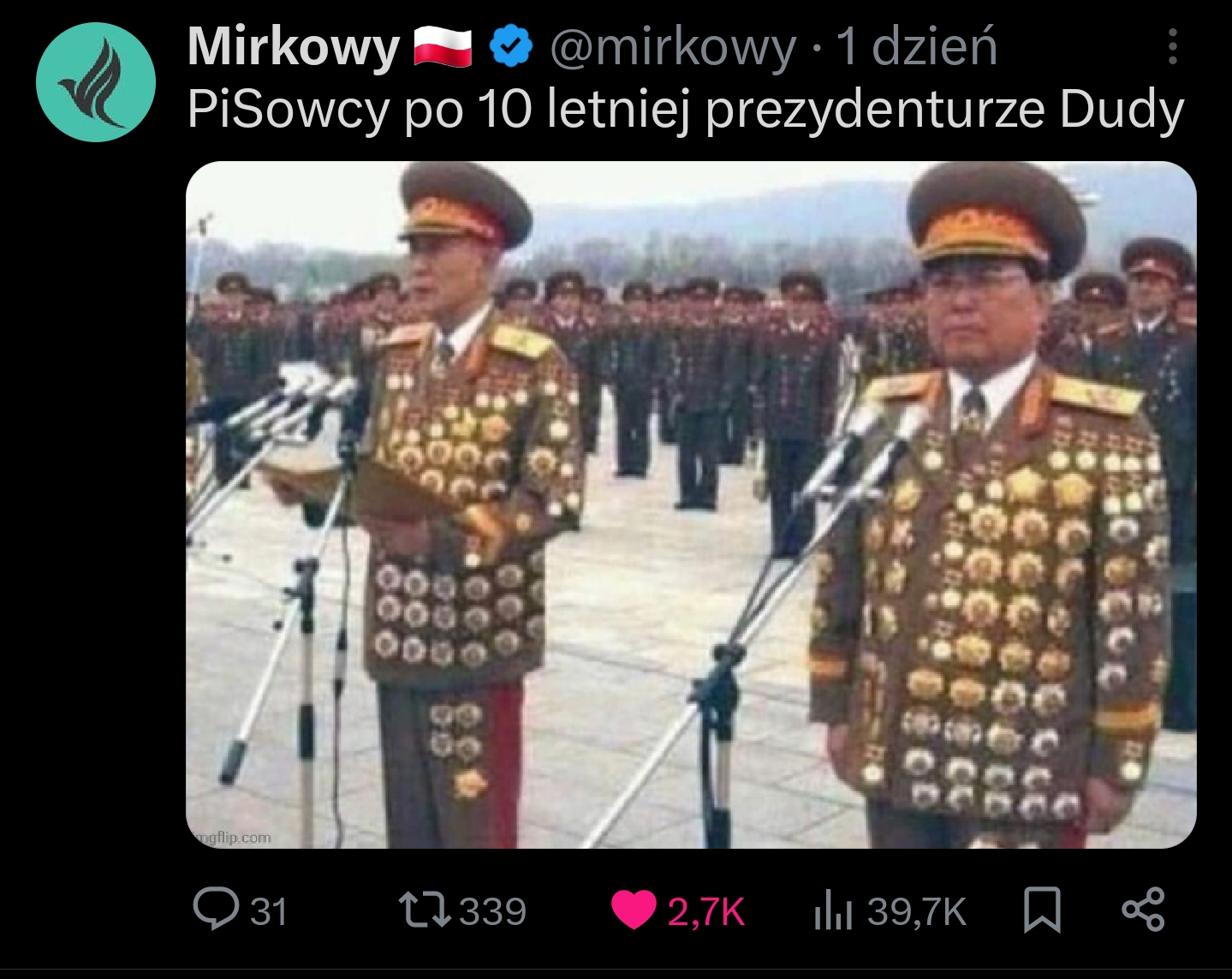The height and width of the screenshot is (979, 1232).
Task: Click the "1 dzień" timestamp
Action: [x=917, y=46]
